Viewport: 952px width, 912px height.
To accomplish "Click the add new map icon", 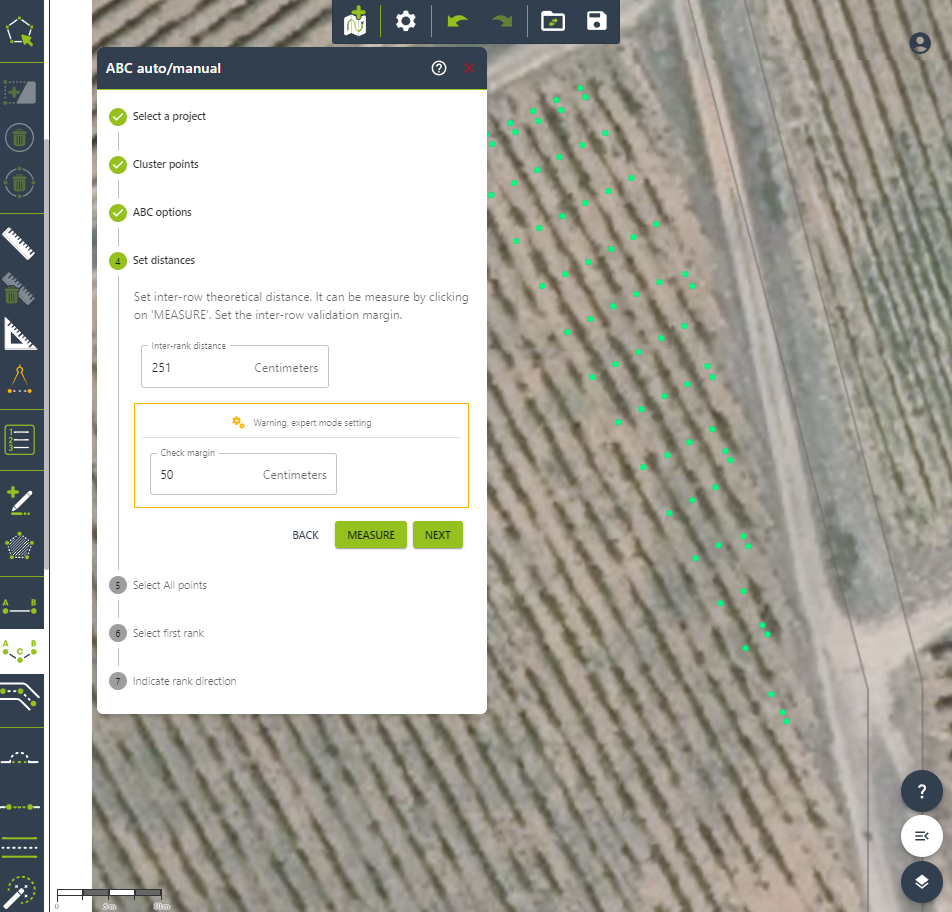I will pyautogui.click(x=355, y=21).
